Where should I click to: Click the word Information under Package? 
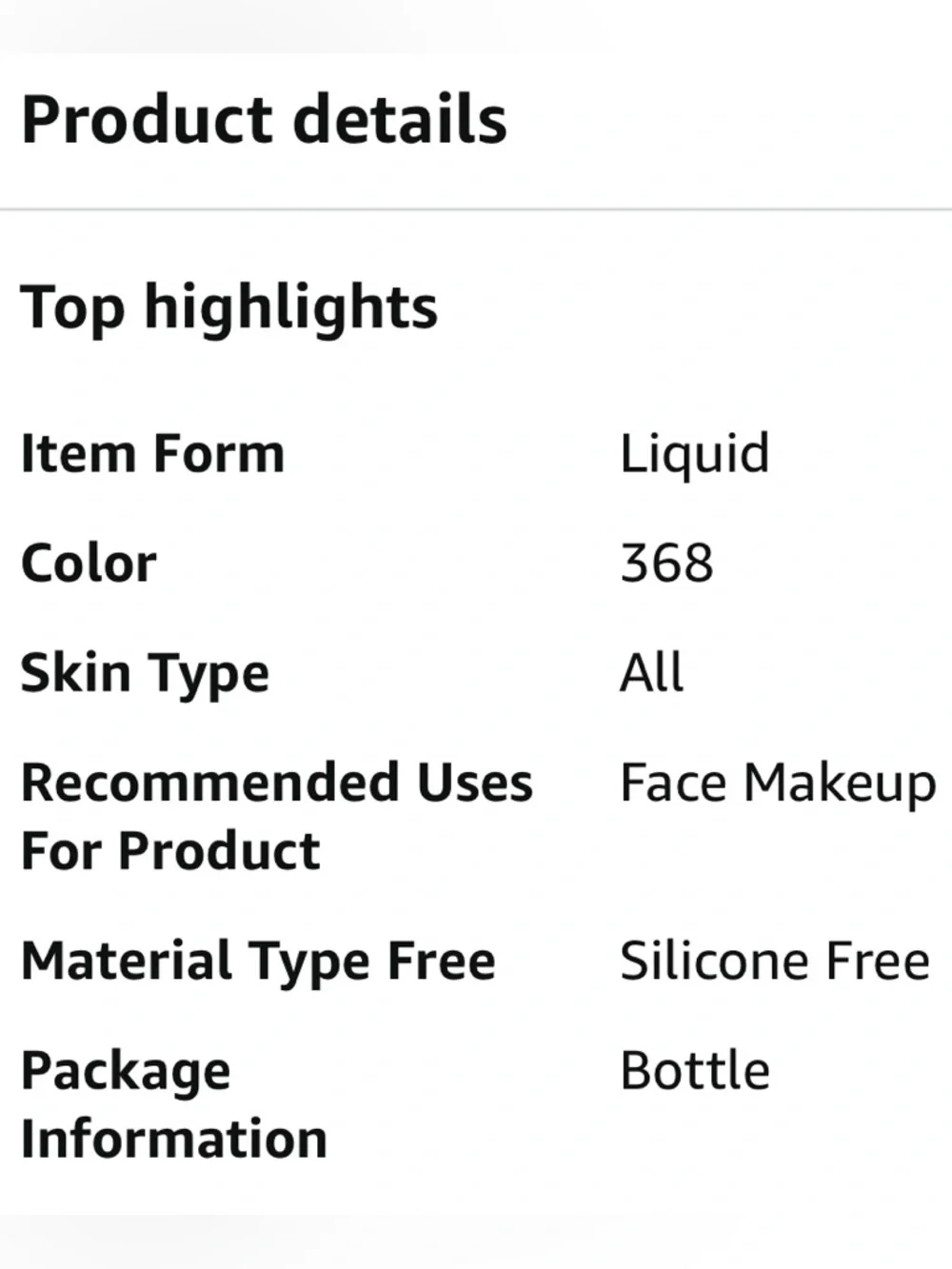[x=173, y=1140]
